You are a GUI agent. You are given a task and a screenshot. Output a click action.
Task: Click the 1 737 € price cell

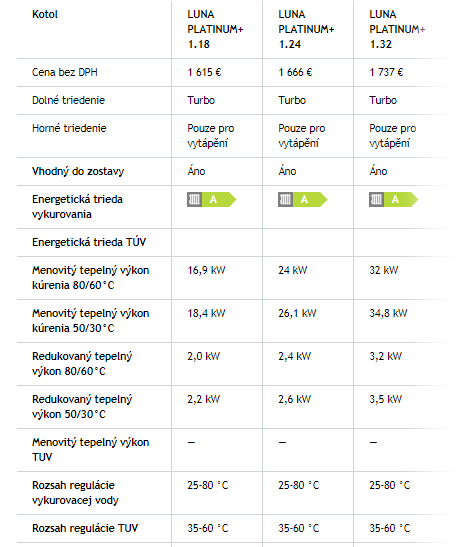[x=386, y=72]
